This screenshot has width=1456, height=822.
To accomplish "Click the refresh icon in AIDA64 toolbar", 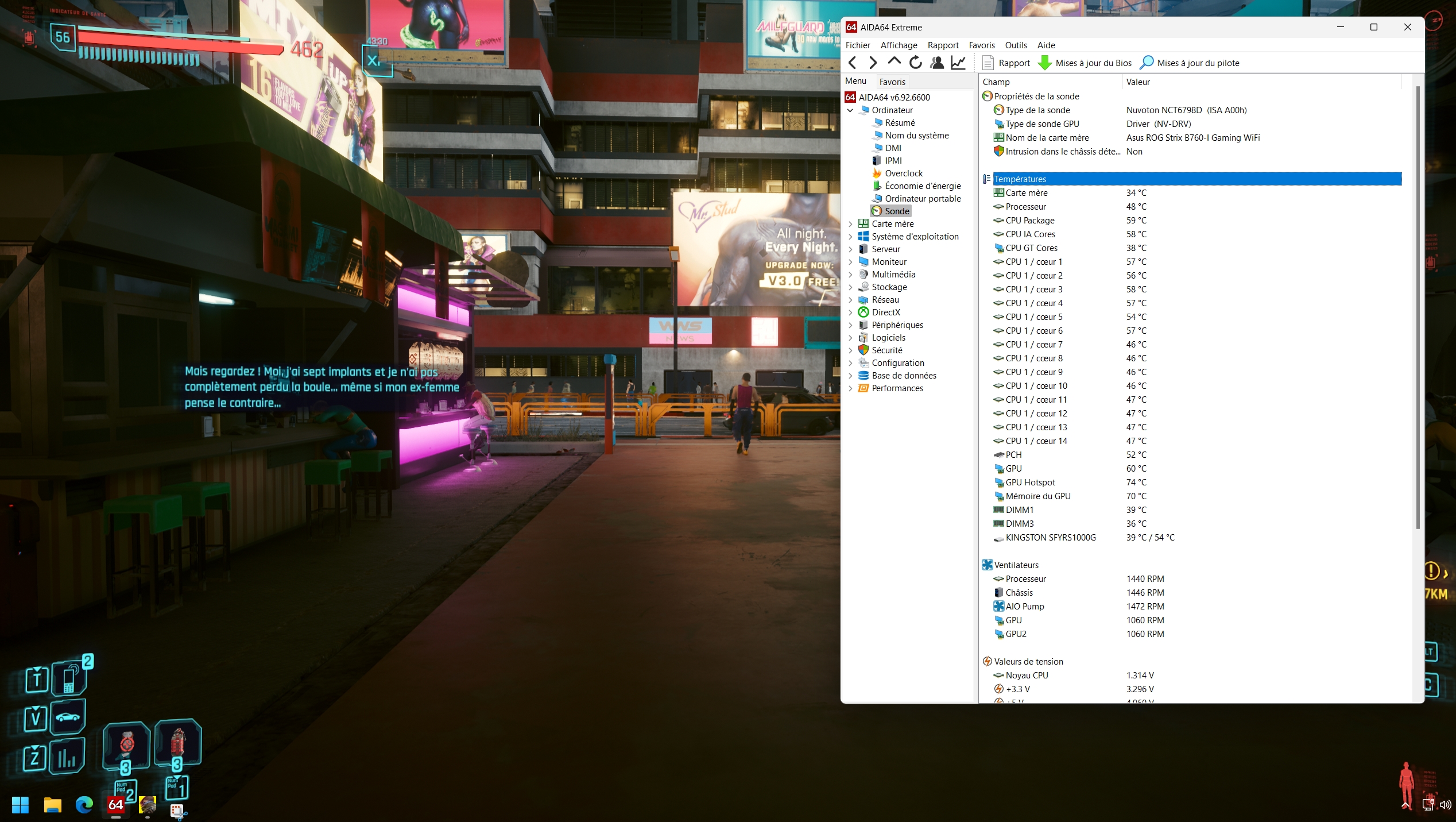I will click(x=916, y=63).
